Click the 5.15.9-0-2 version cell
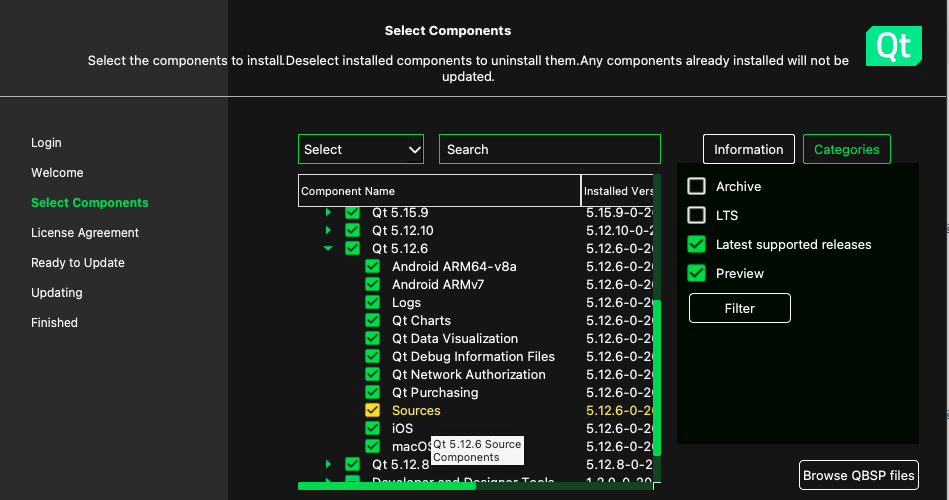This screenshot has height=500, width=949. (x=620, y=212)
